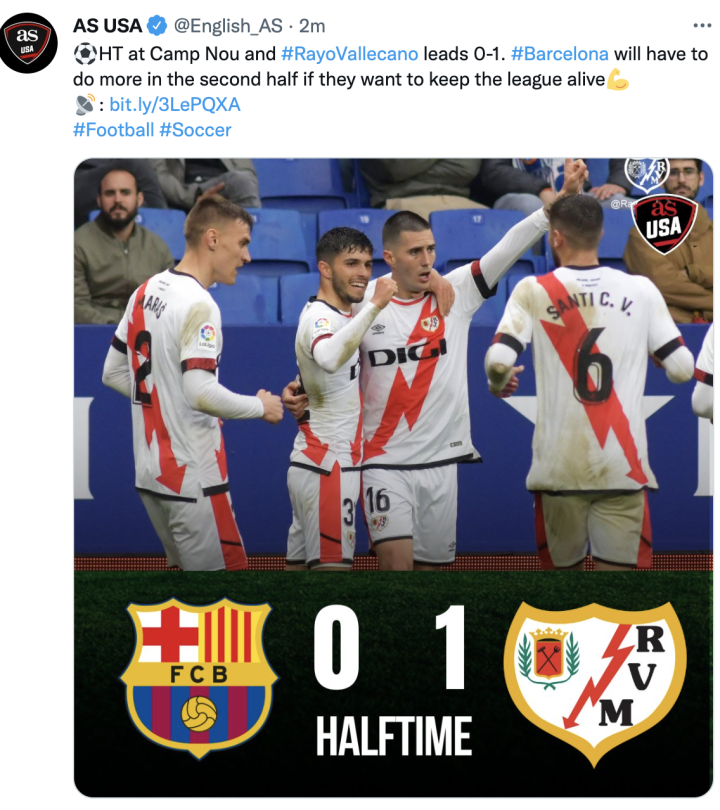Open the AS USA display name
Image resolution: width=720 pixels, height=810 pixels.
pos(107,26)
